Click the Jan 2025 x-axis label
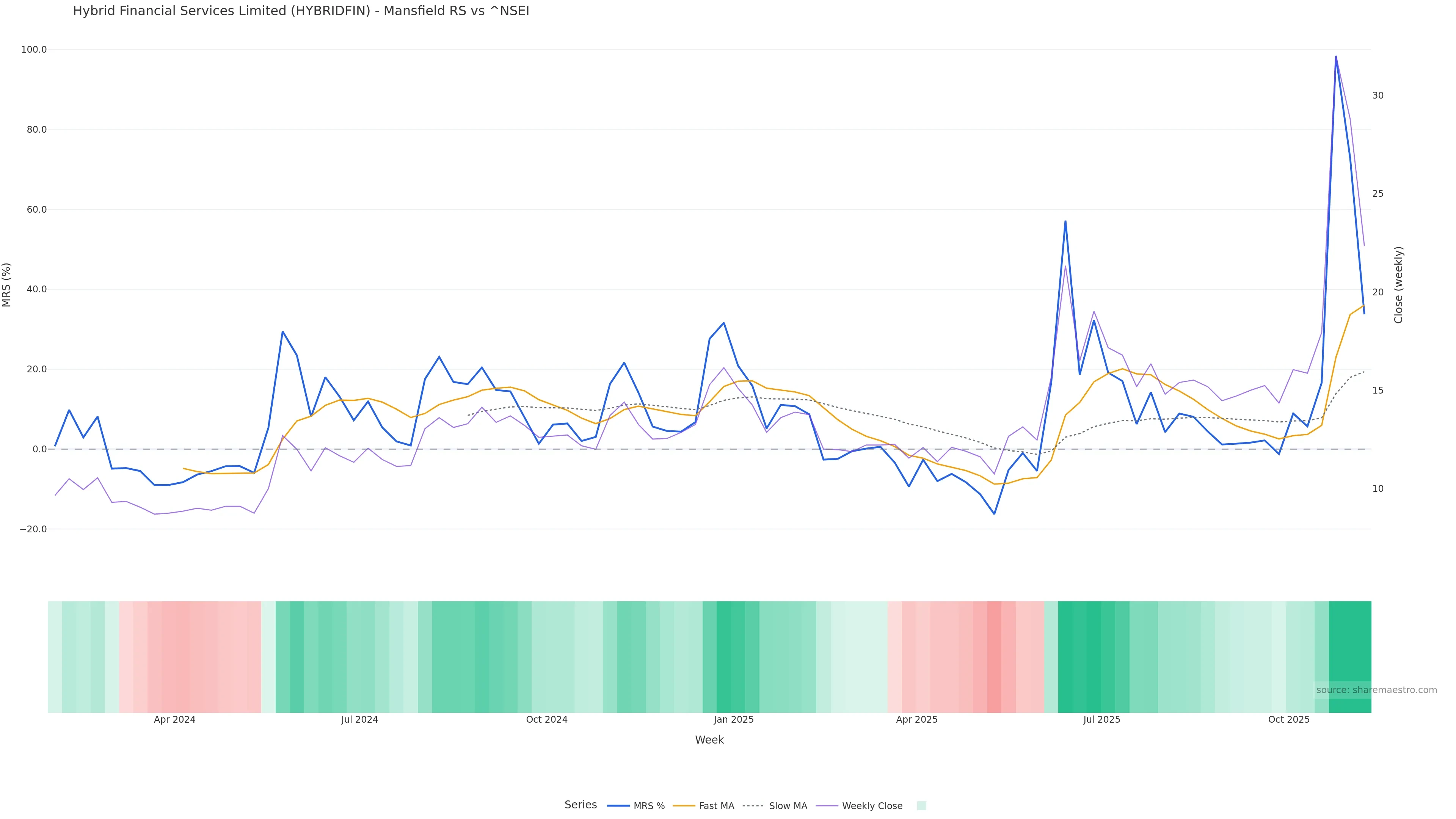Image resolution: width=1456 pixels, height=819 pixels. point(733,720)
